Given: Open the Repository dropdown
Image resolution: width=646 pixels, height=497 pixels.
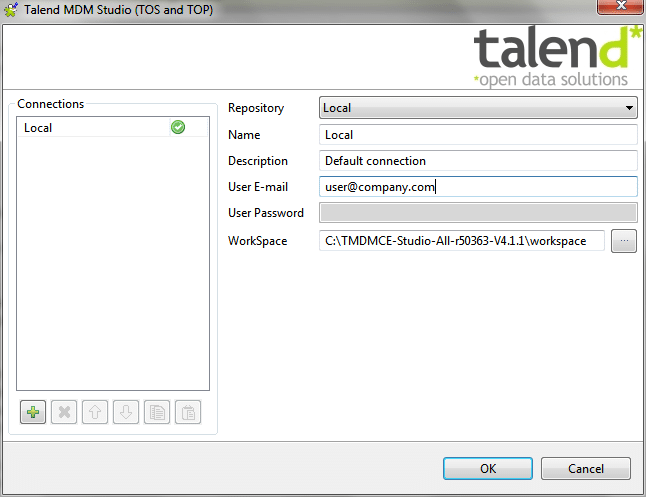Looking at the screenshot, I should coord(478,108).
